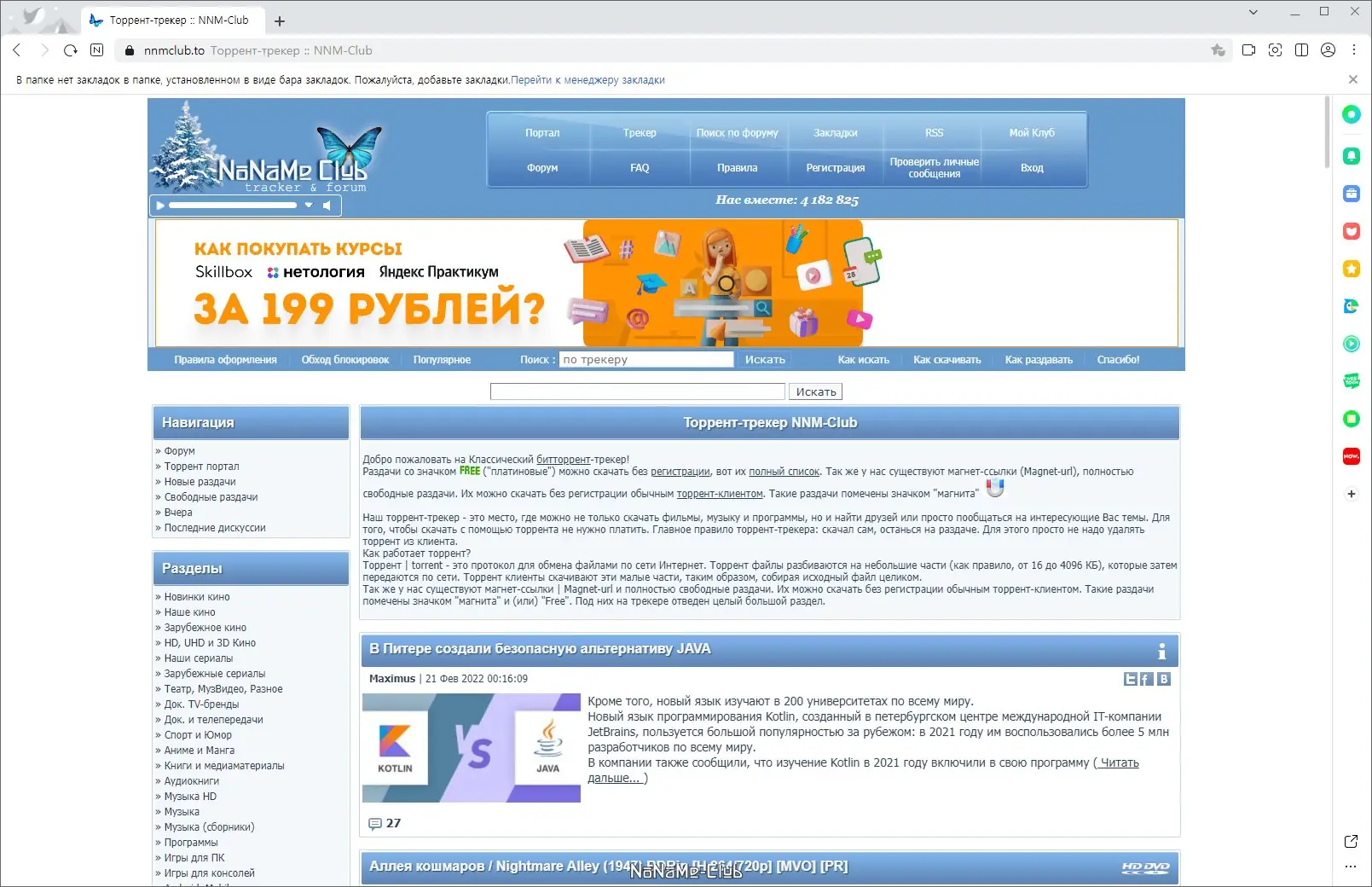
Task: Open the Трекер menu item
Action: pos(640,133)
